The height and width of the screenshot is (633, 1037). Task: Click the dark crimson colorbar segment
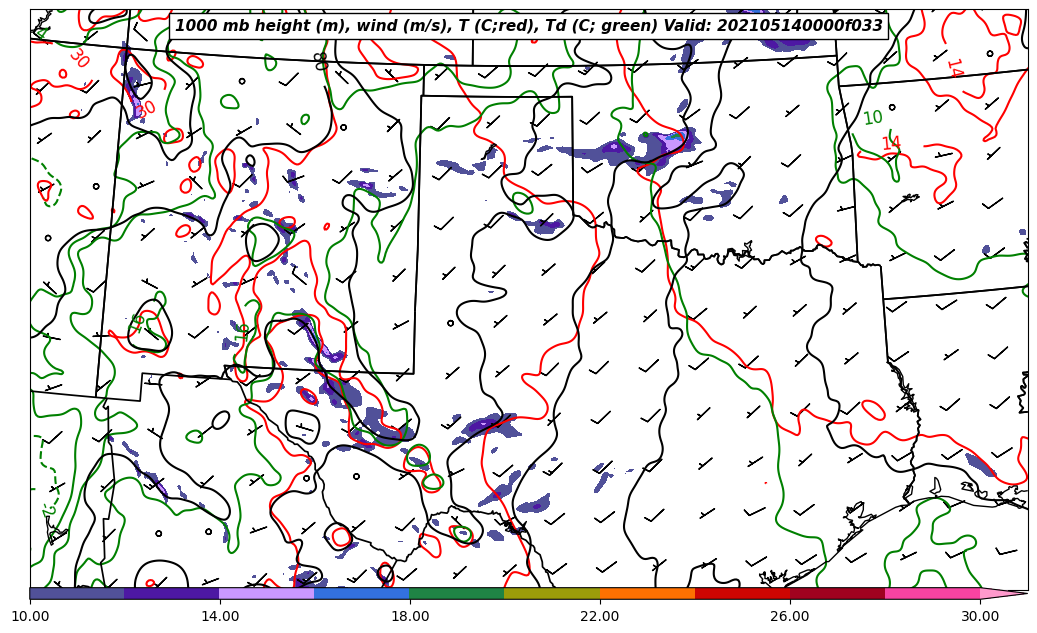click(837, 593)
